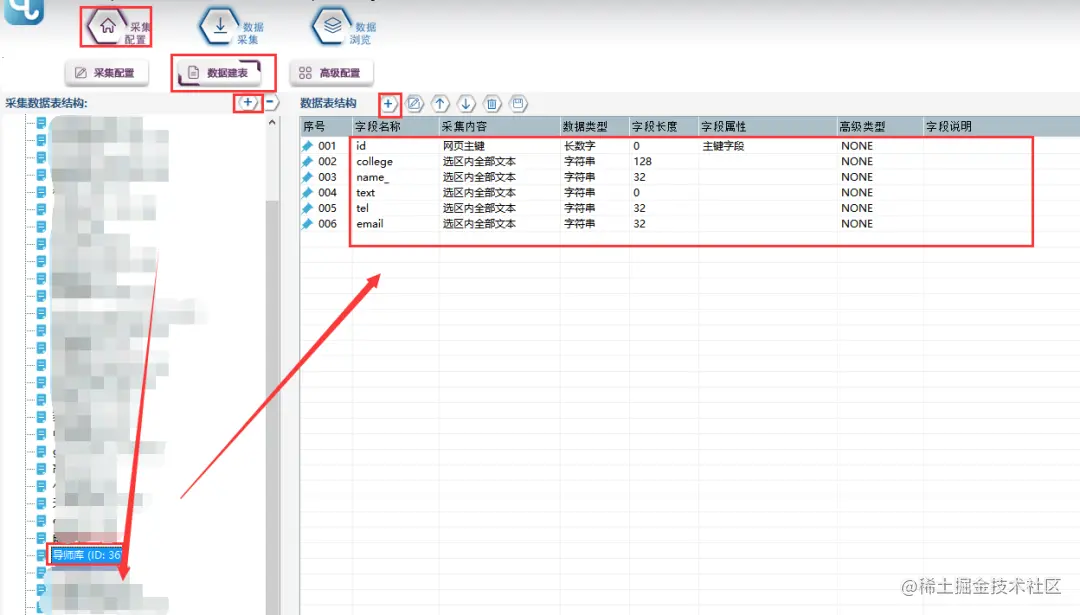Add a new field in 数据表结构 toolbar
The image size is (1080, 615).
click(388, 104)
